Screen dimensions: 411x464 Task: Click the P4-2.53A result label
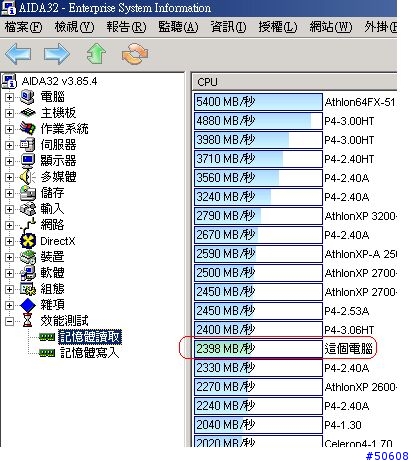tap(347, 311)
